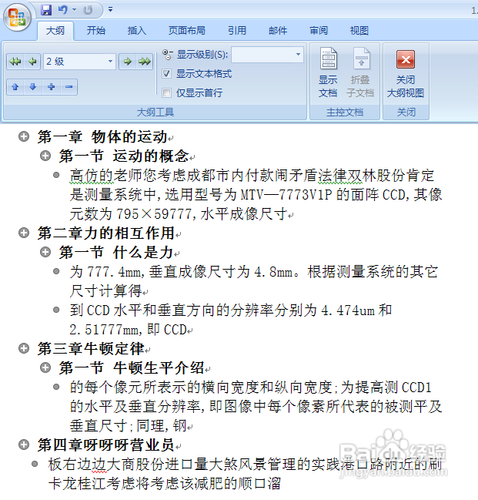Viewport: 478px width, 500px height.
Task: Demote to body text double arrow
Action: point(145,62)
